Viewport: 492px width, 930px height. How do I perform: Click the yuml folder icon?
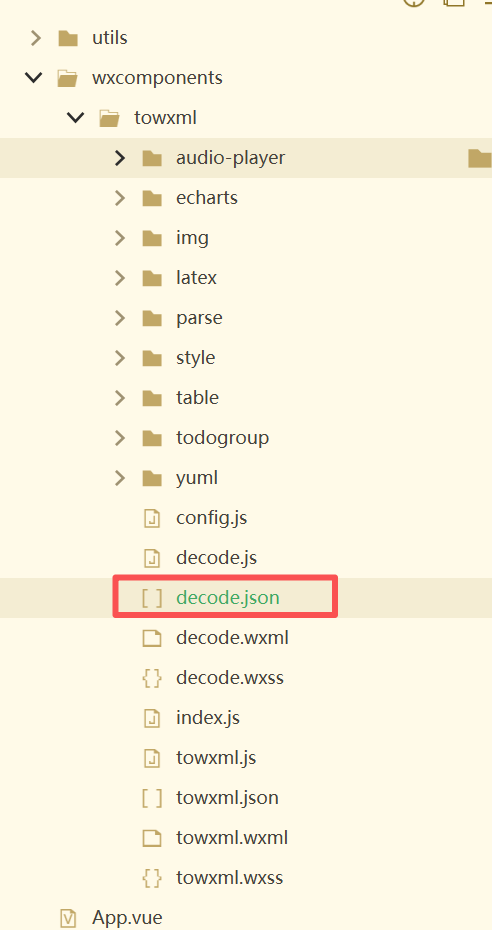point(152,477)
